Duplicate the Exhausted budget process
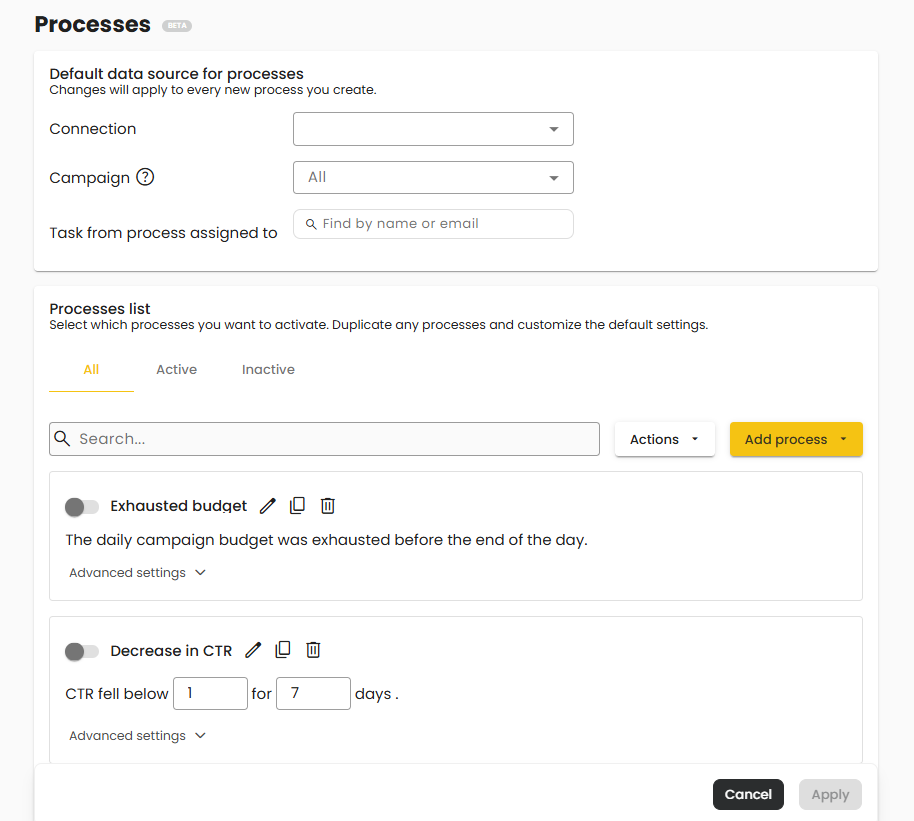The width and height of the screenshot is (914, 821). pos(297,506)
